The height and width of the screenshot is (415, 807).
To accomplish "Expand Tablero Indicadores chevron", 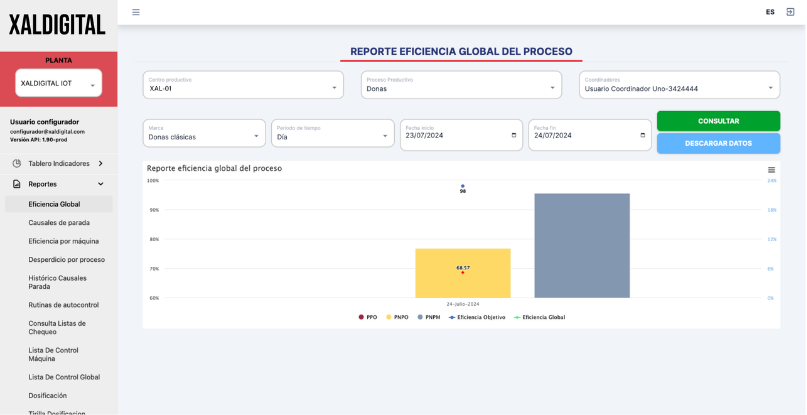I will point(100,163).
